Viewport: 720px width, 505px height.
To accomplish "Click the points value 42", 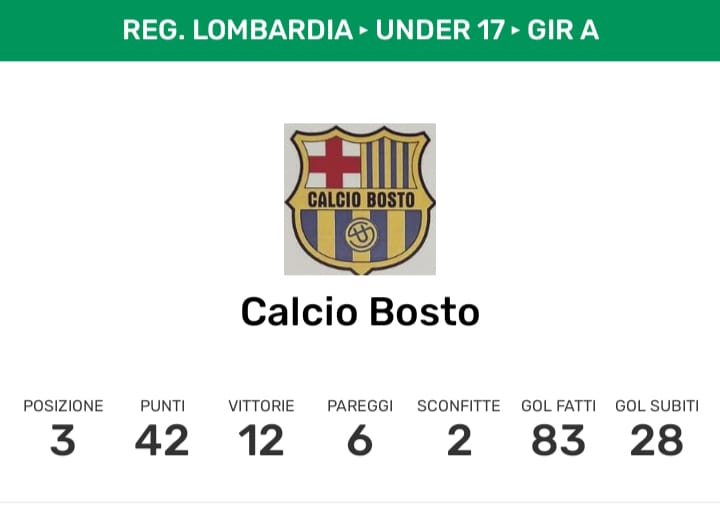I will point(162,440).
